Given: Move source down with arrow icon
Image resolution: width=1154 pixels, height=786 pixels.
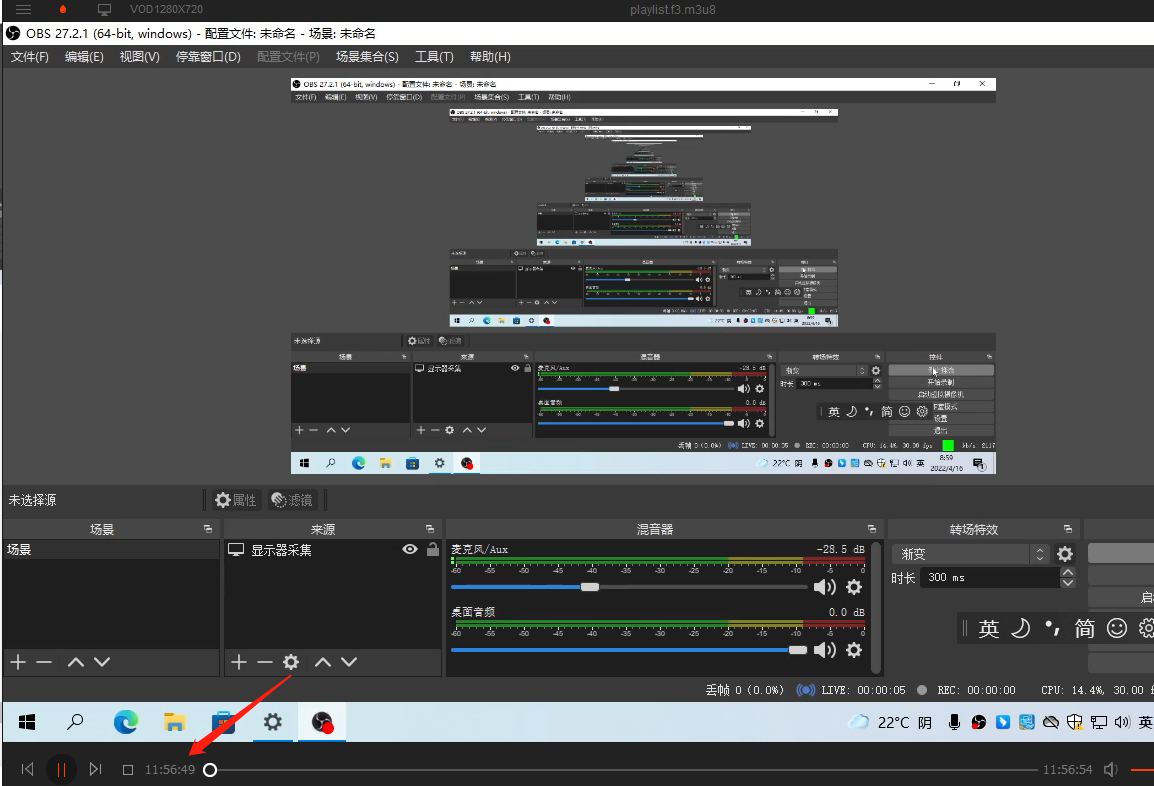Looking at the screenshot, I should click(349, 662).
